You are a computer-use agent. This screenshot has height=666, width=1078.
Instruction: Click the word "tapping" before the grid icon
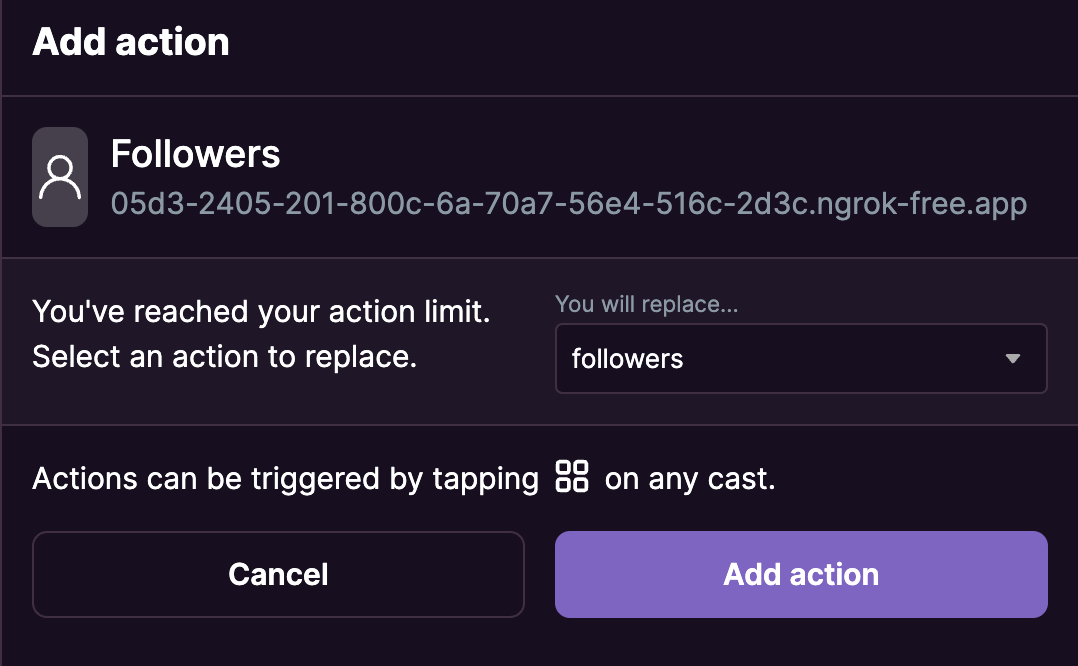click(x=485, y=480)
